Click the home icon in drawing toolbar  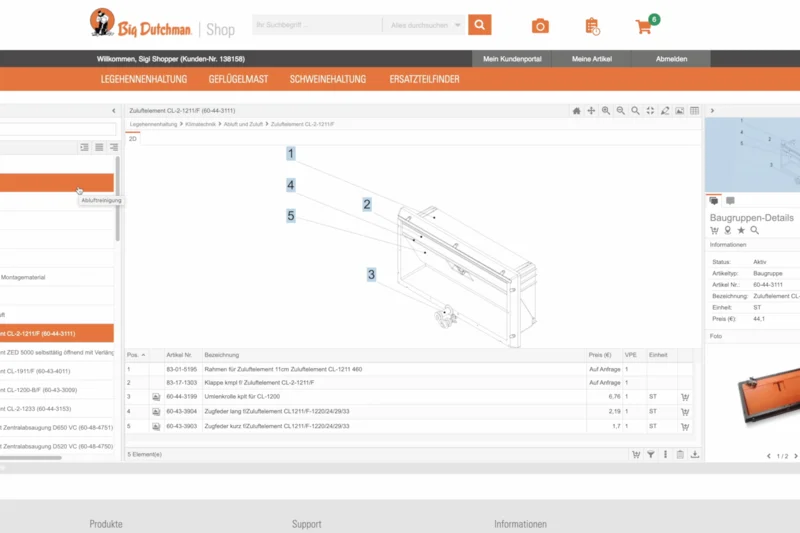[577, 111]
